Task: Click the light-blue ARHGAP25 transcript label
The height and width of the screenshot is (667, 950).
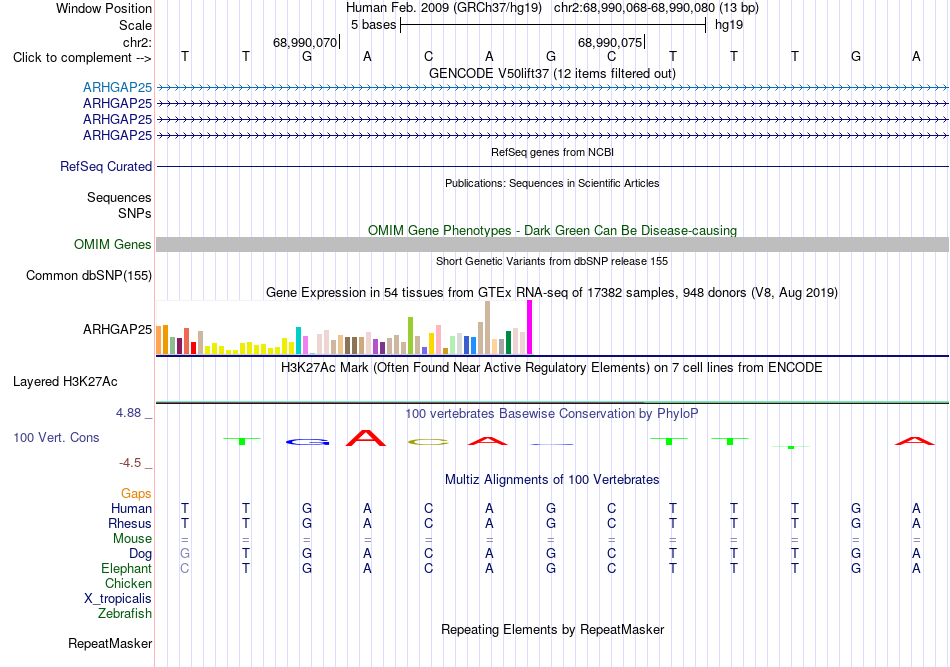Action: tap(118, 87)
